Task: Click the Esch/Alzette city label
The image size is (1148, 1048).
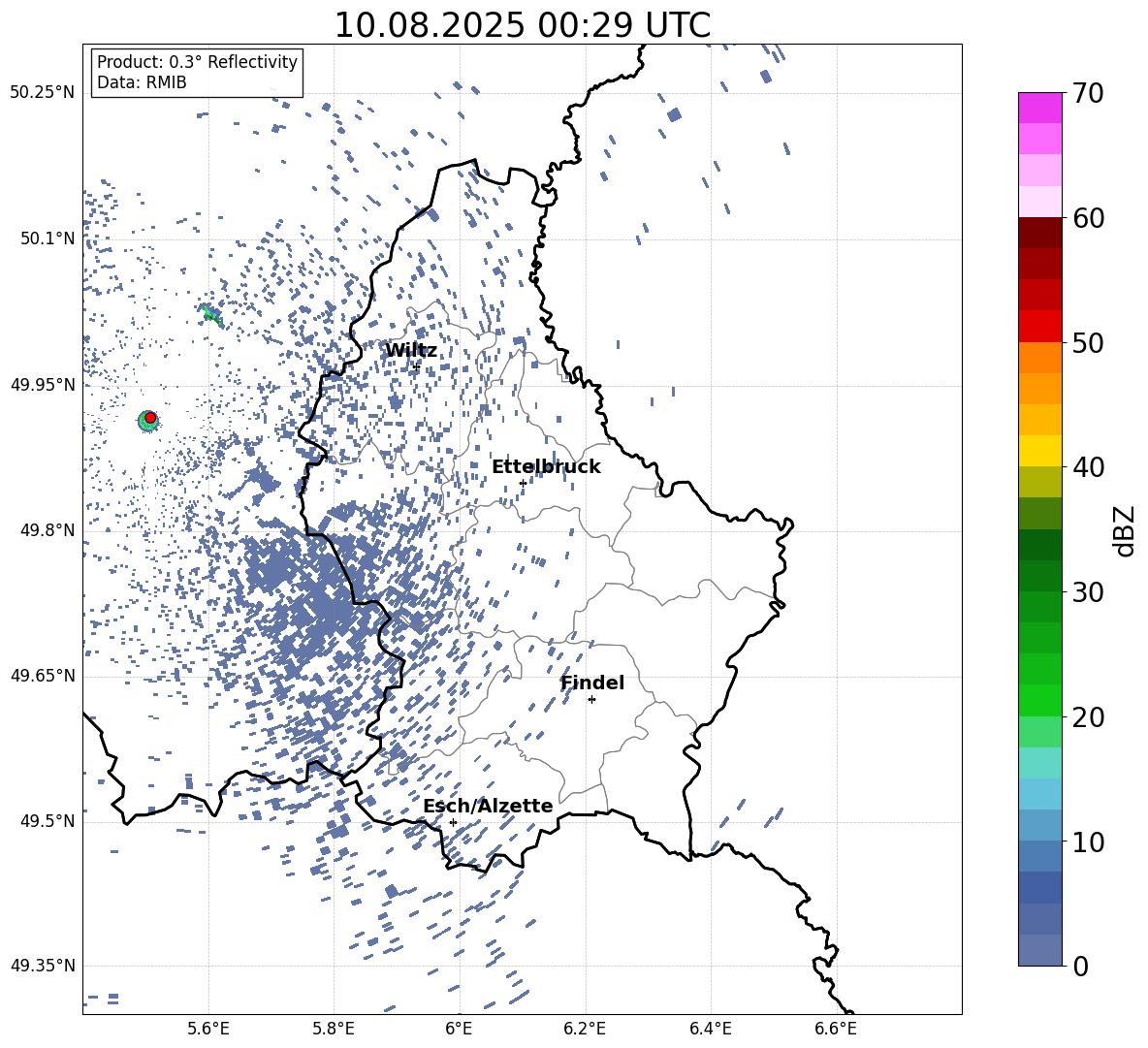Action: (488, 806)
